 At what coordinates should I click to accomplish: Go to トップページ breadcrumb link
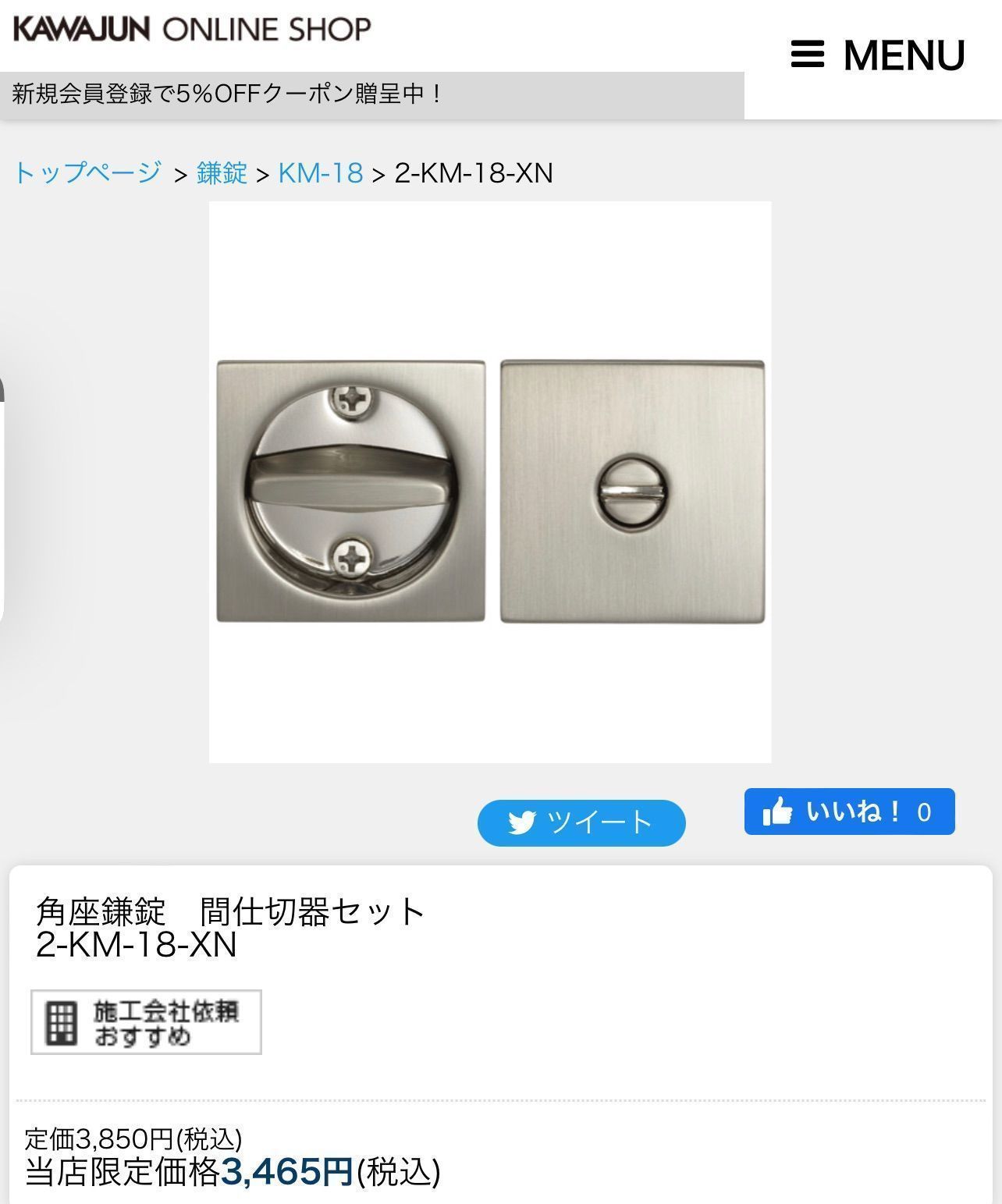(88, 172)
